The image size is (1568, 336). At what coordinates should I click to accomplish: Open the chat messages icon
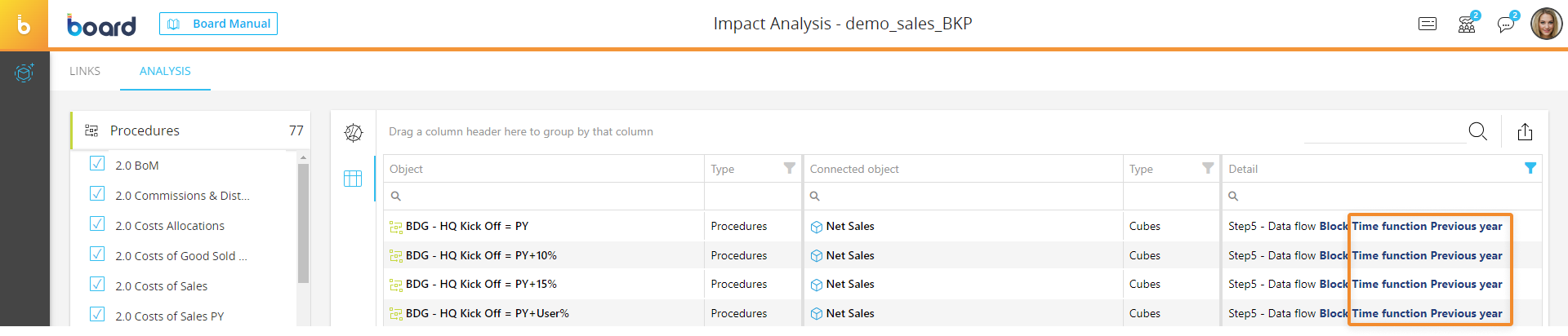(1507, 24)
